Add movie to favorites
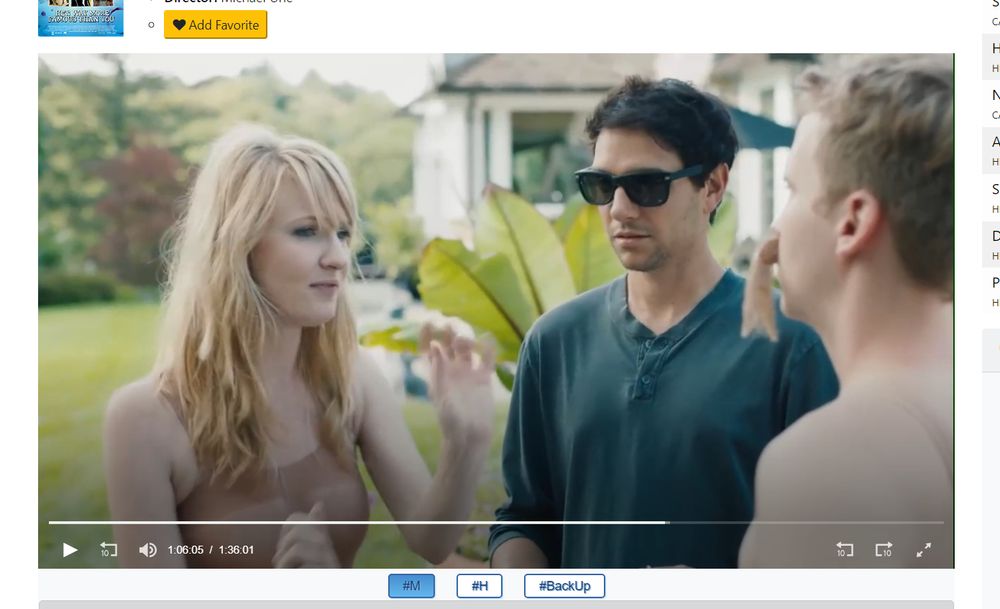 (216, 25)
